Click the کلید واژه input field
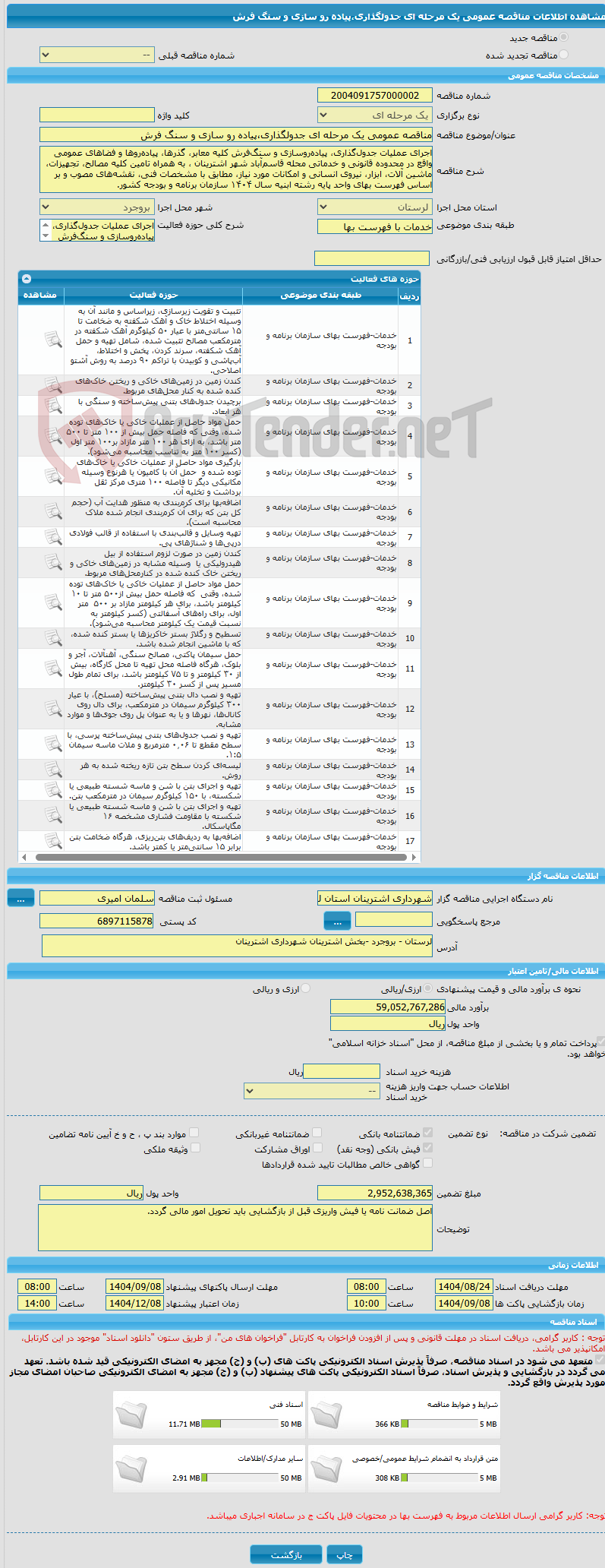 tap(96, 115)
